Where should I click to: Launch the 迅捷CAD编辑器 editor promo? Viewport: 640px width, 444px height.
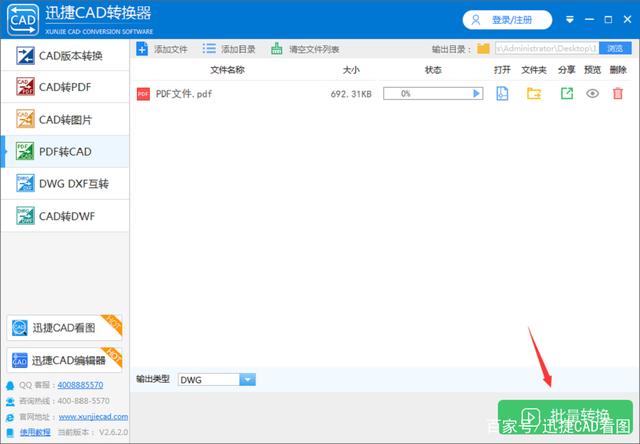[64, 360]
